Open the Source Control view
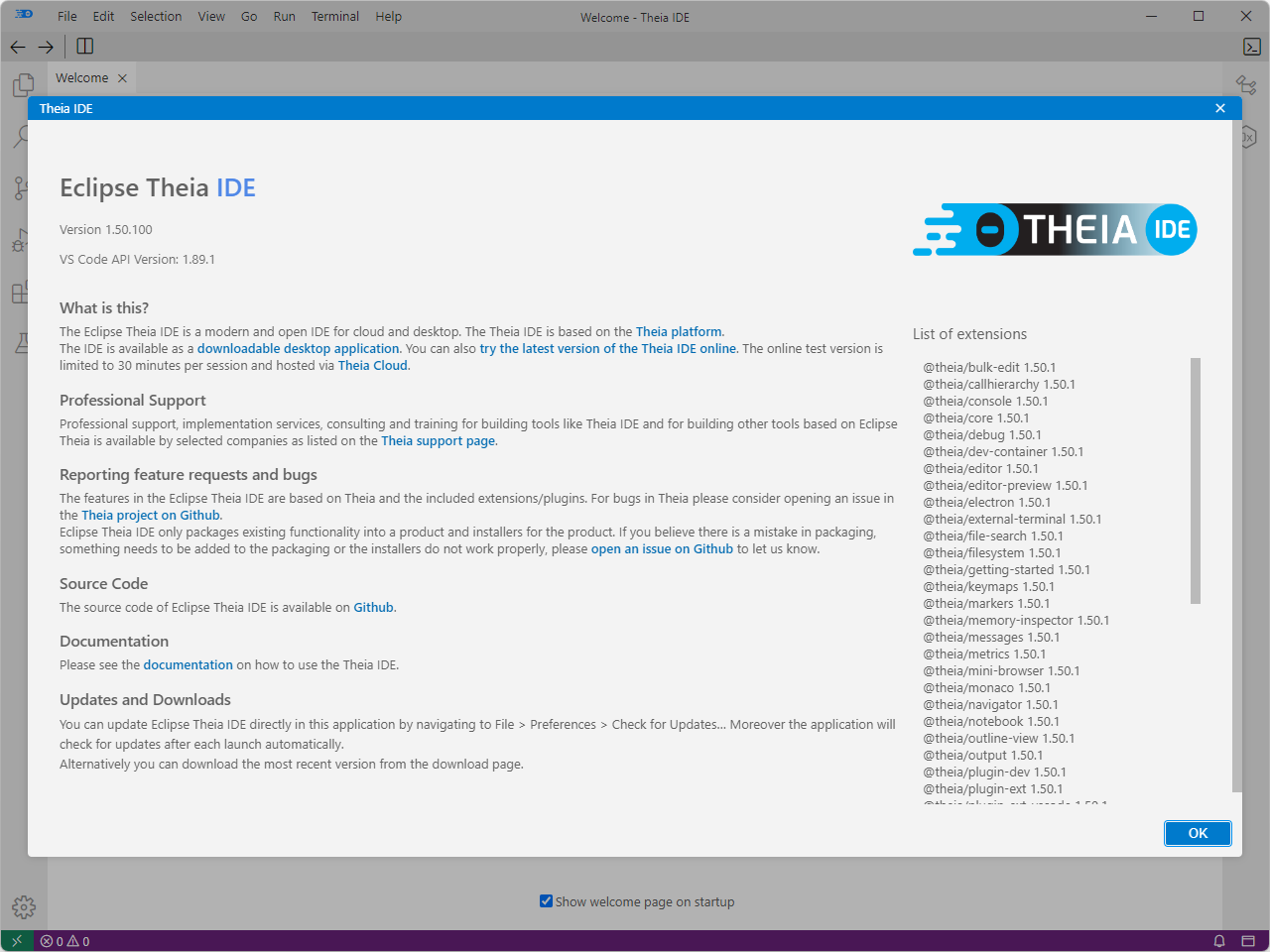The width and height of the screenshot is (1270, 952). (22, 188)
